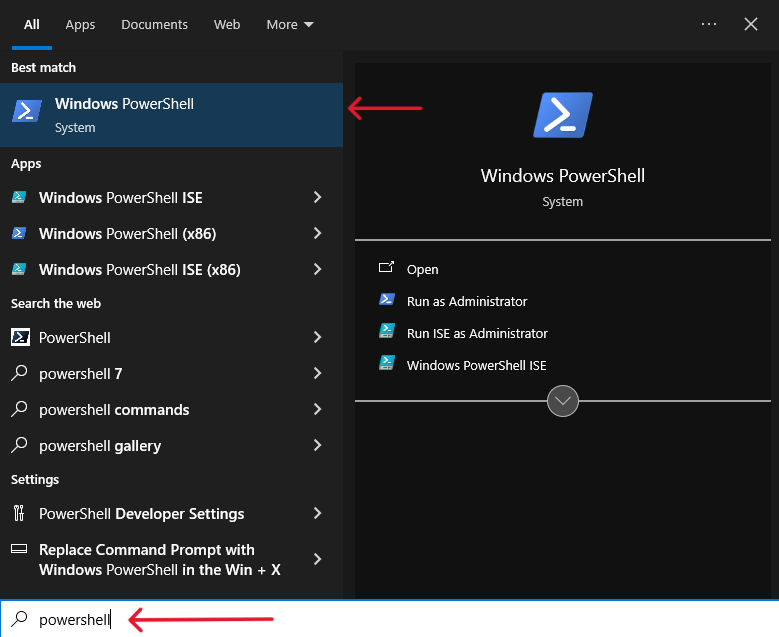Screen dimensions: 779x637
Task: Switch to the Apps tab
Action: (80, 24)
